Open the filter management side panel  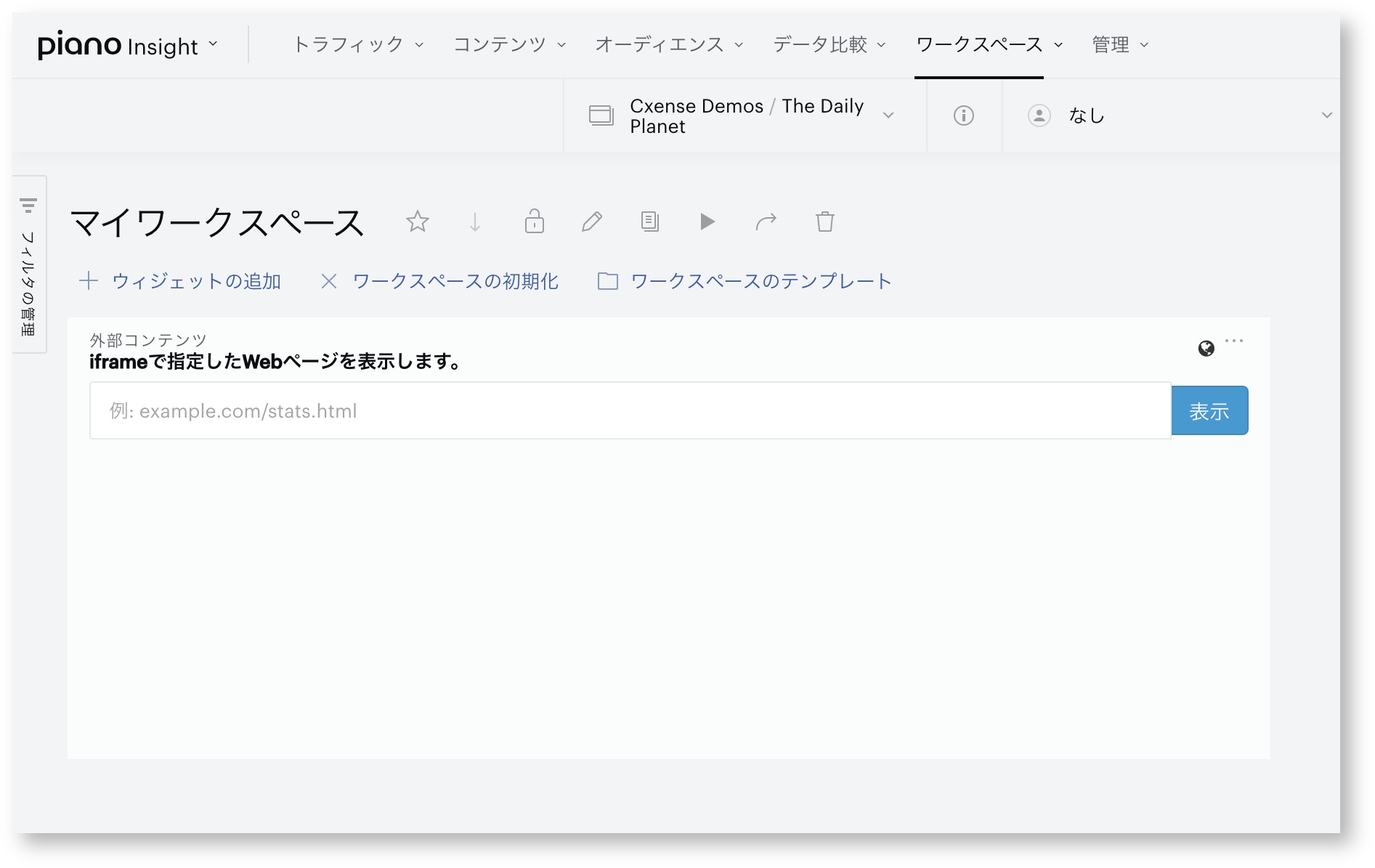[x=29, y=264]
